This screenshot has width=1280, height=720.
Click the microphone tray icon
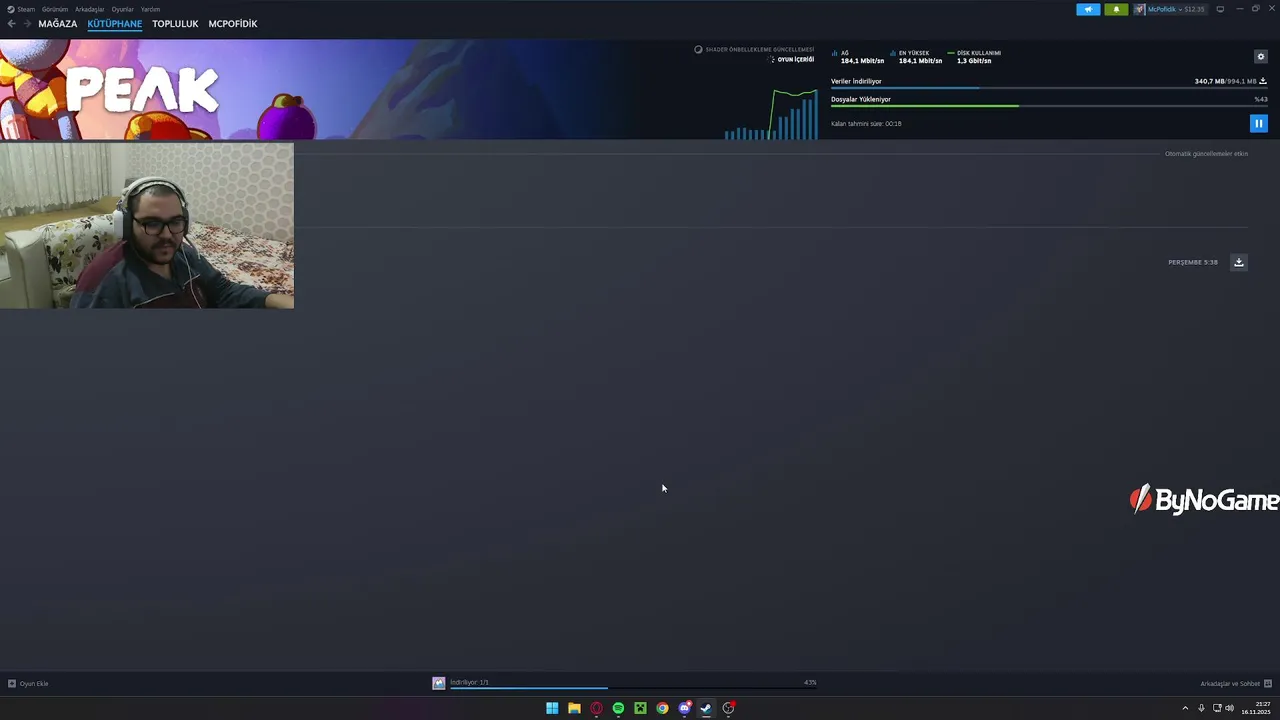1201,708
